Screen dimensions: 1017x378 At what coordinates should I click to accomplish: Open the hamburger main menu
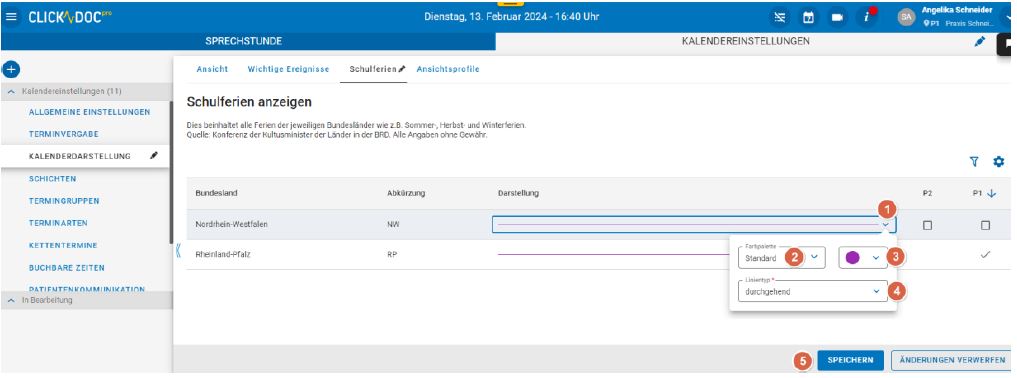pyautogui.click(x=11, y=17)
